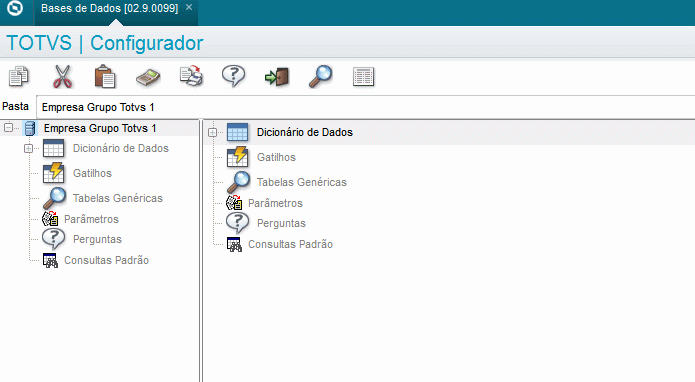
Task: Switch to Bases de Dados tab
Action: tap(109, 8)
